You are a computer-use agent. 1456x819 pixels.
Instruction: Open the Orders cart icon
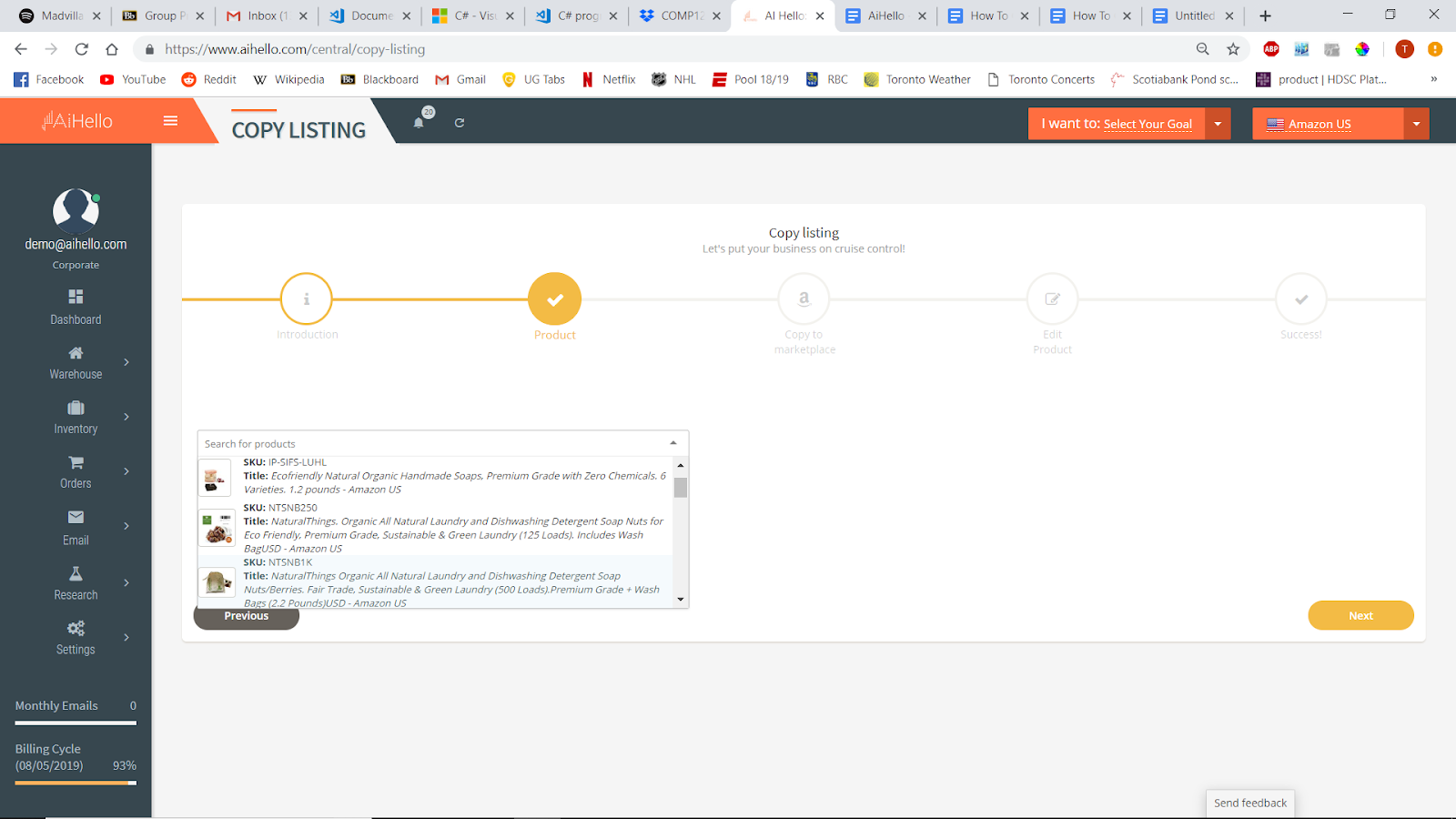pos(76,462)
